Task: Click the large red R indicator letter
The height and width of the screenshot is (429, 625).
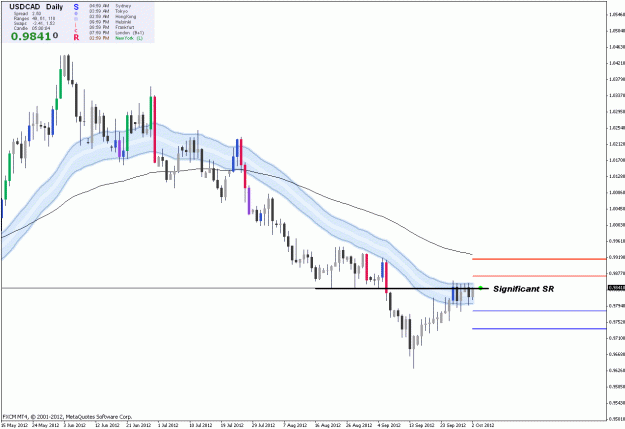Action: [x=76, y=37]
